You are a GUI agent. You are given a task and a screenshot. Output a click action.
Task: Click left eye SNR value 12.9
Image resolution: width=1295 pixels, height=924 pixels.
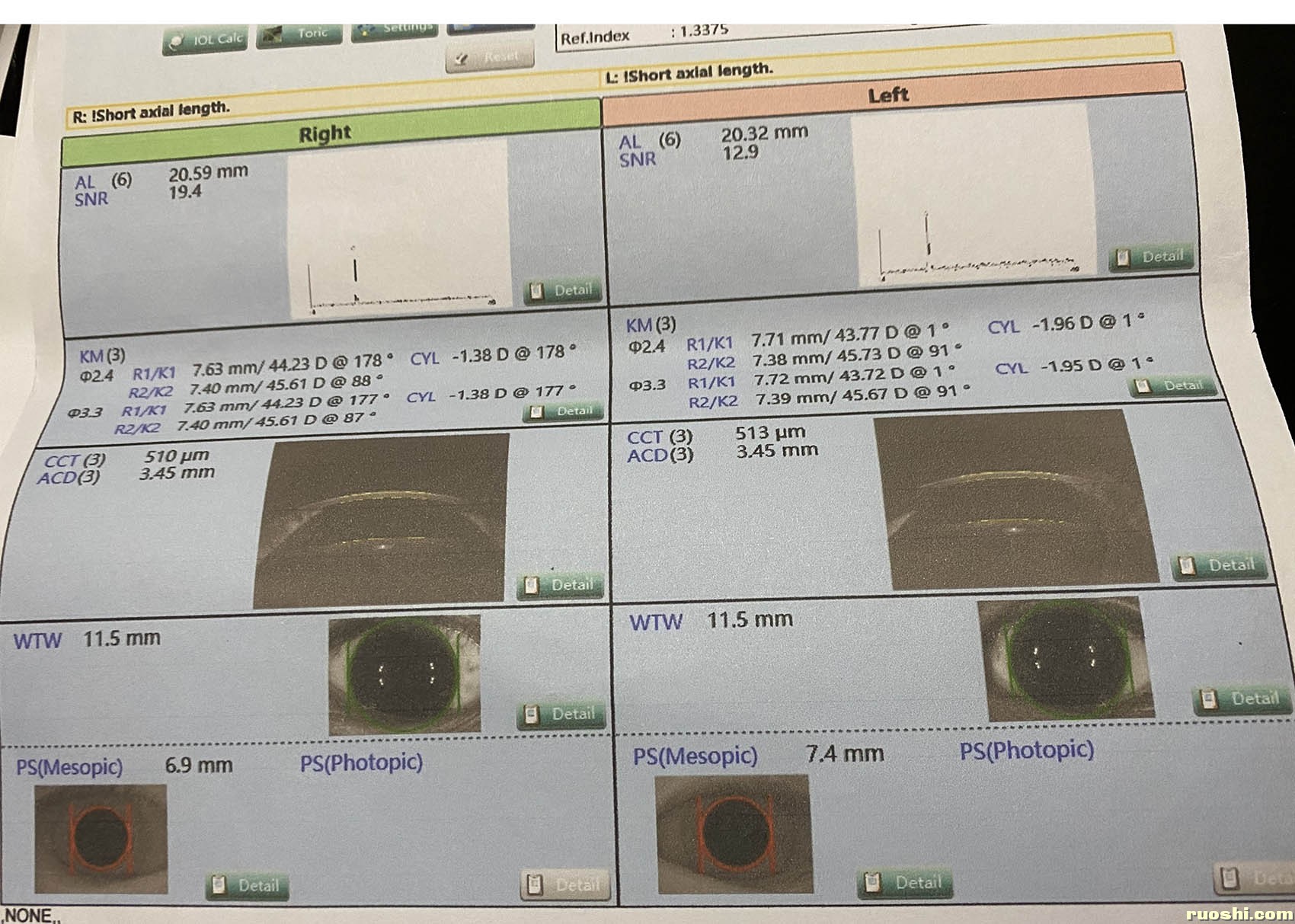(740, 153)
